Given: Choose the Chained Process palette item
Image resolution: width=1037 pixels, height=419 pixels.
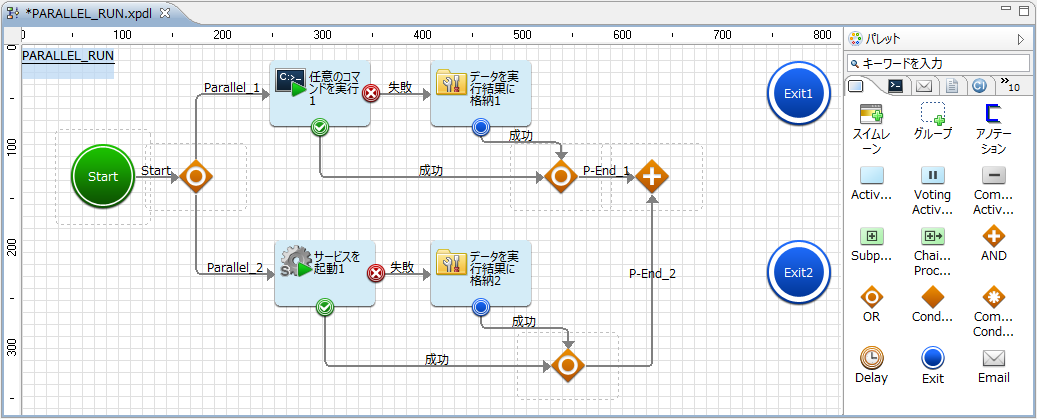Looking at the screenshot, I should coord(933,252).
